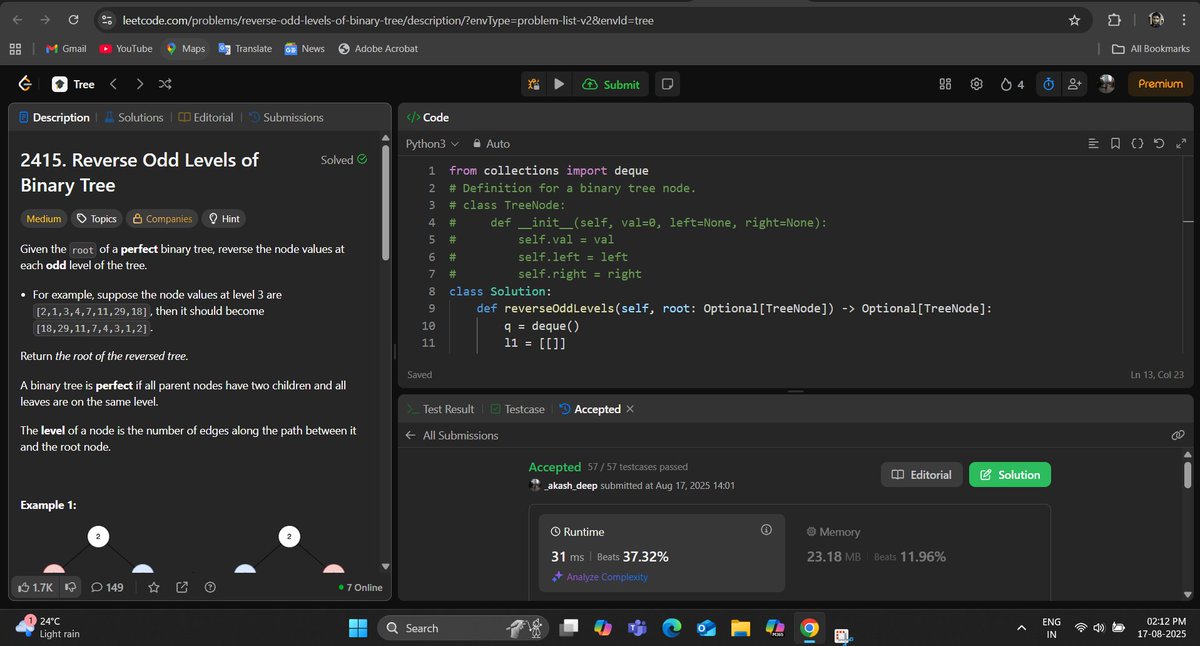1200x646 pixels.
Task: Open the Submissions tab
Action: 286,117
